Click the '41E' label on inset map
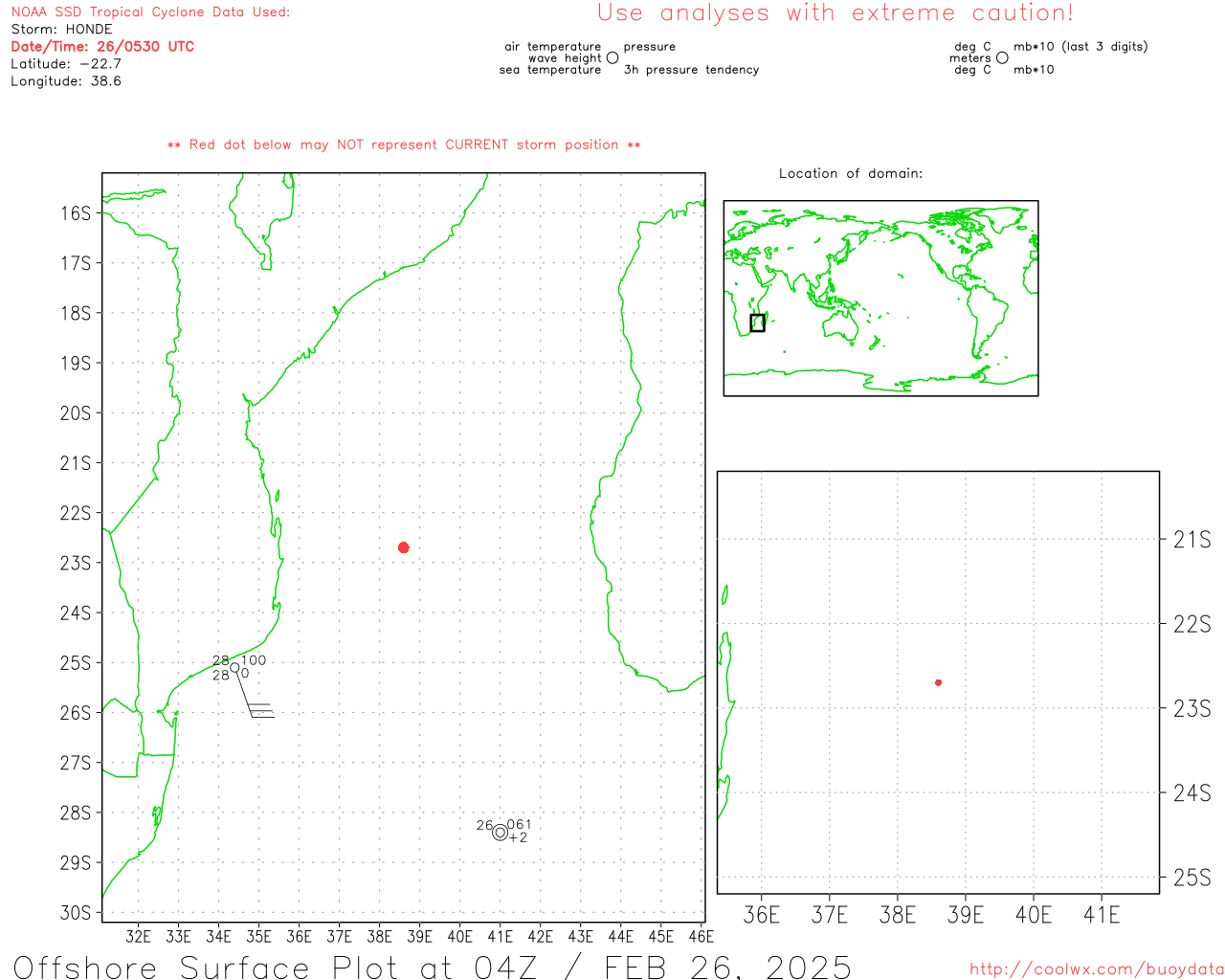Viewport: 1225px width, 980px height. point(1102,915)
